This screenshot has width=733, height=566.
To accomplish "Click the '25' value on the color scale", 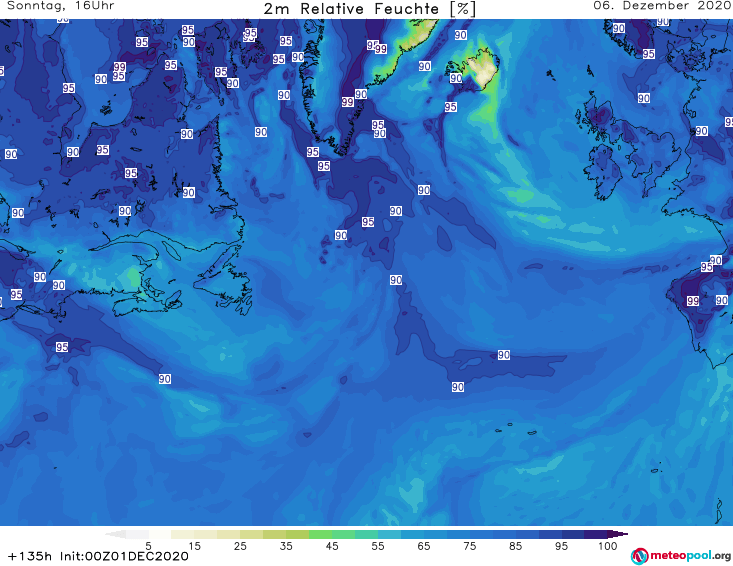I will point(240,546).
